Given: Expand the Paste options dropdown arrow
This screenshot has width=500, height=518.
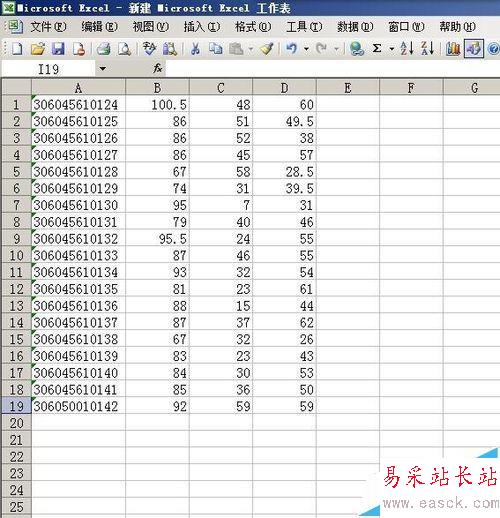Looking at the screenshot, I should [x=251, y=49].
